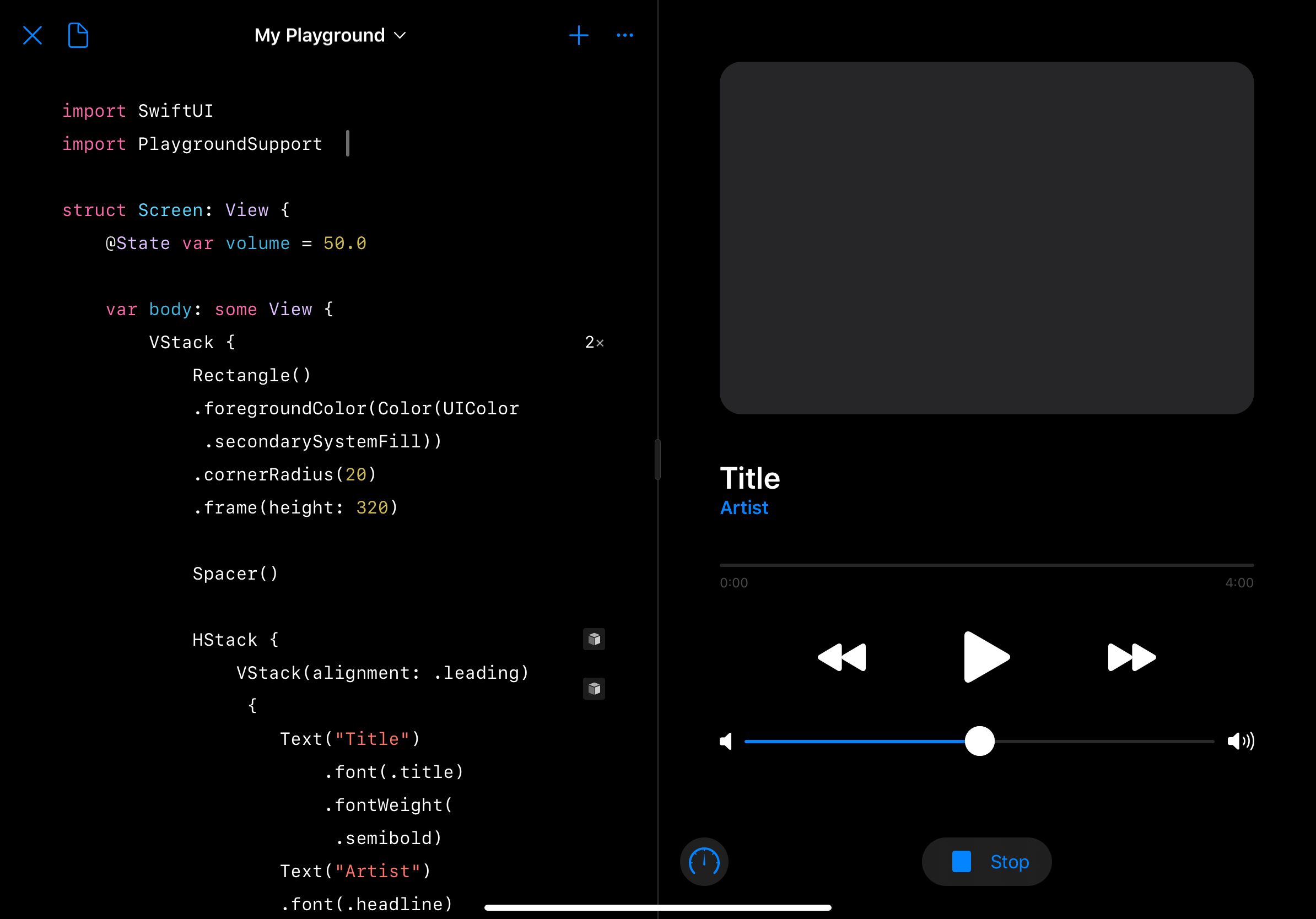The height and width of the screenshot is (919, 1316).
Task: Click the Artist label in preview
Action: 744,507
